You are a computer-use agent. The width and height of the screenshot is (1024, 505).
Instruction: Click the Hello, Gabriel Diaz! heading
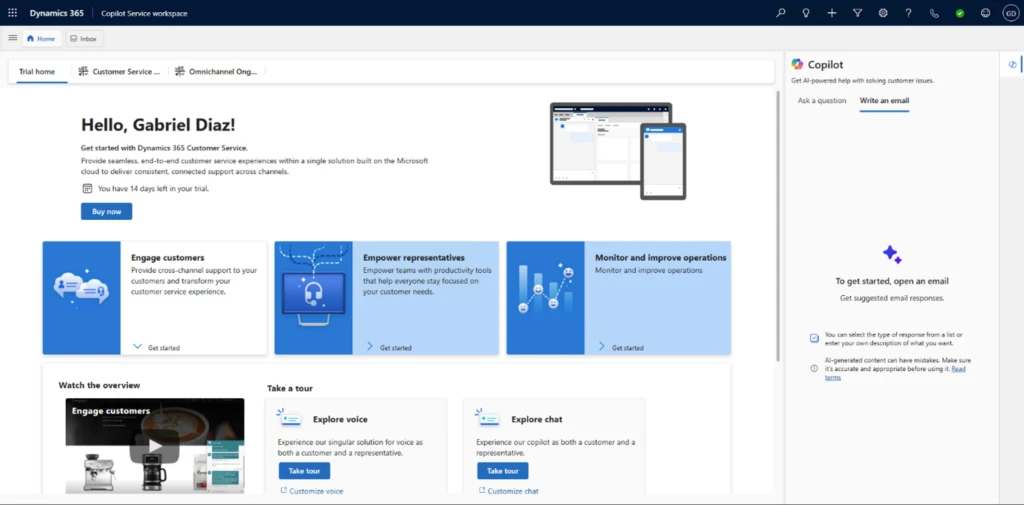coord(158,124)
